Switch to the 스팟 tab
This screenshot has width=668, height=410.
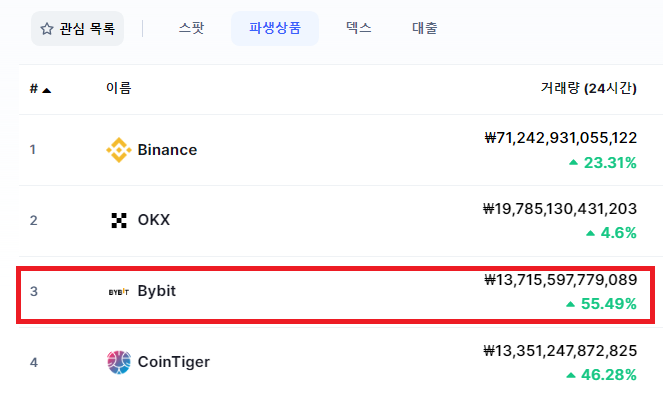coord(191,28)
